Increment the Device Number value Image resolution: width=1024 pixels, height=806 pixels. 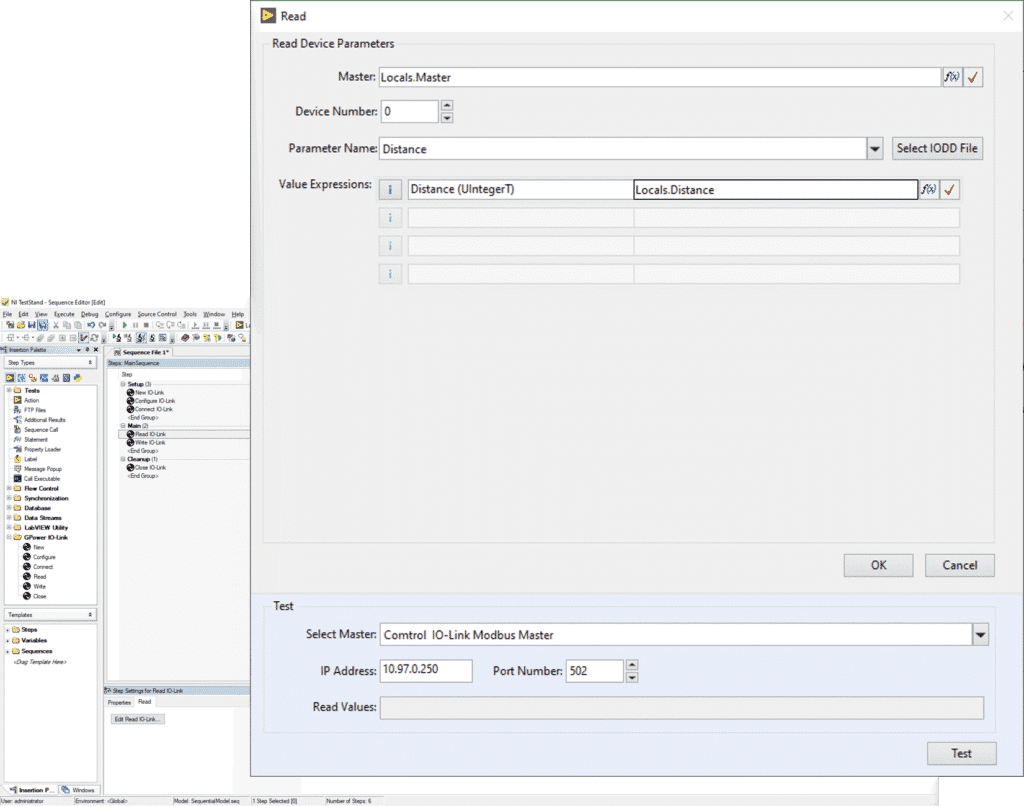tap(447, 105)
